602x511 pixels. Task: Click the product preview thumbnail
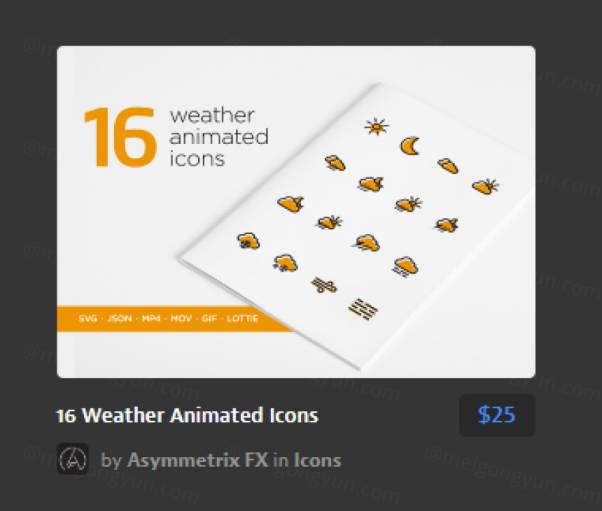click(296, 212)
